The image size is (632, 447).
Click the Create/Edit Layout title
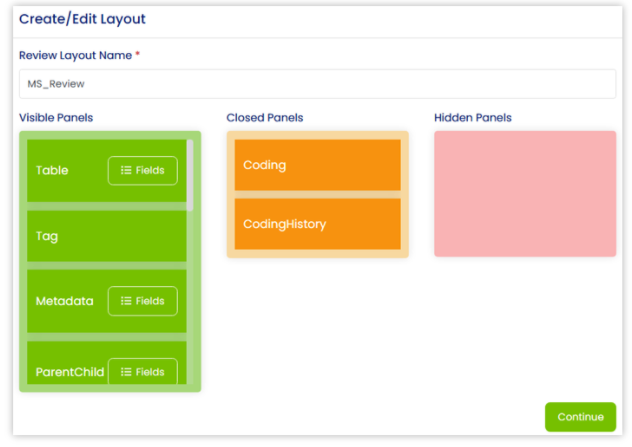click(83, 19)
